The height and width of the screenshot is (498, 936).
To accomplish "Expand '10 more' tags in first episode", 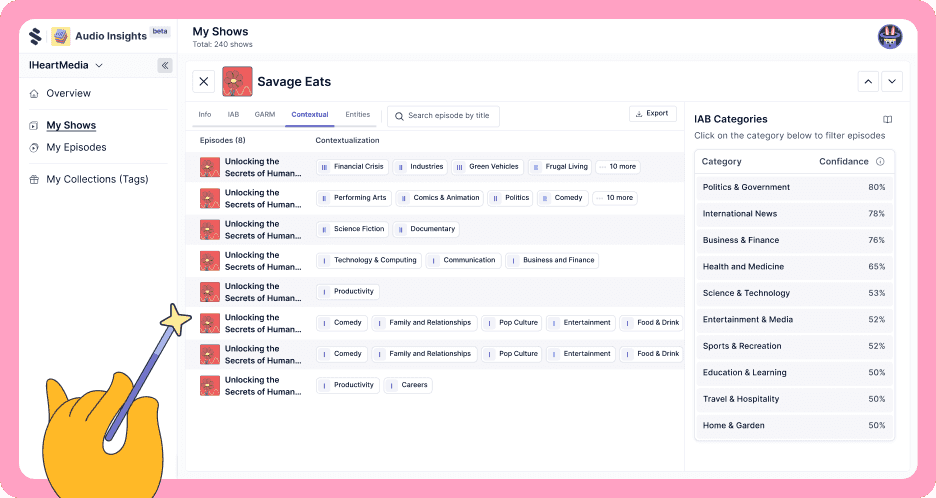I will (x=617, y=167).
